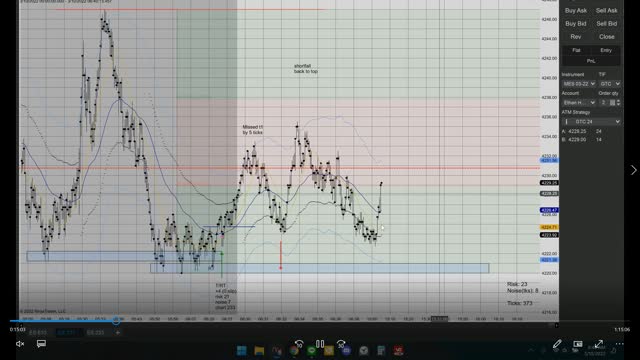Skip back 10 seconds in the video
This screenshot has width=640, height=360.
click(299, 344)
